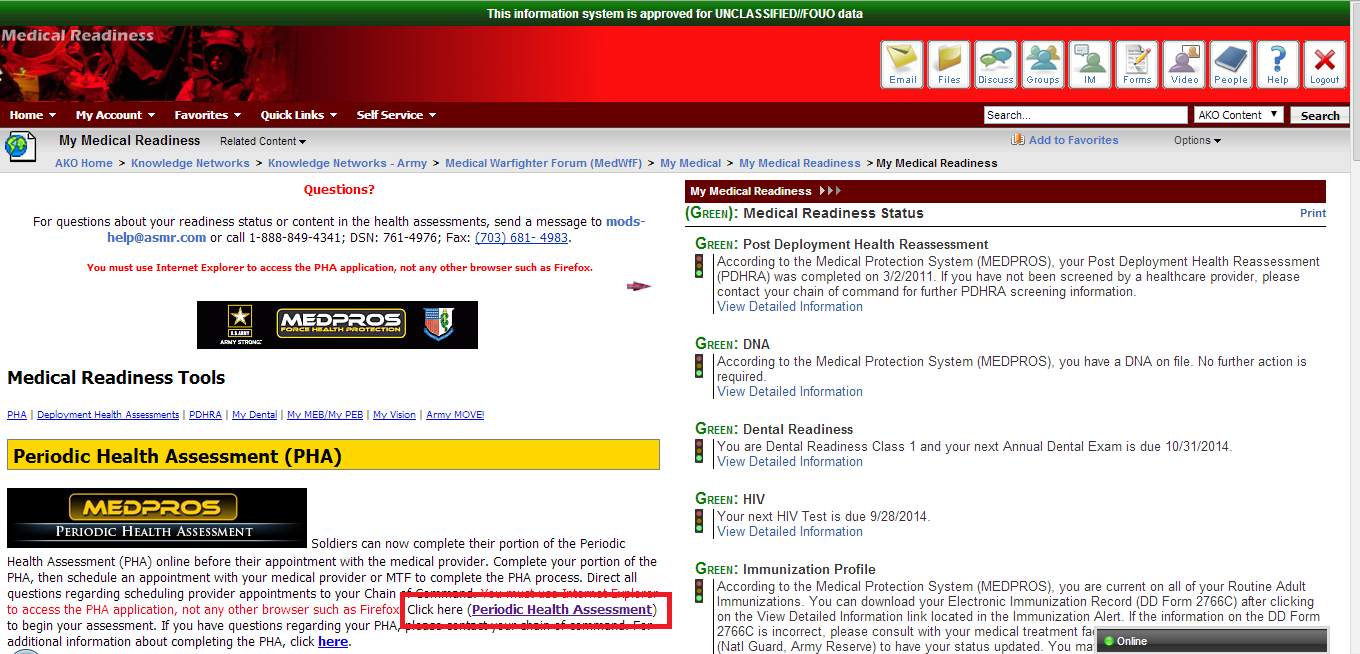Click the Groups icon

(x=1043, y=64)
